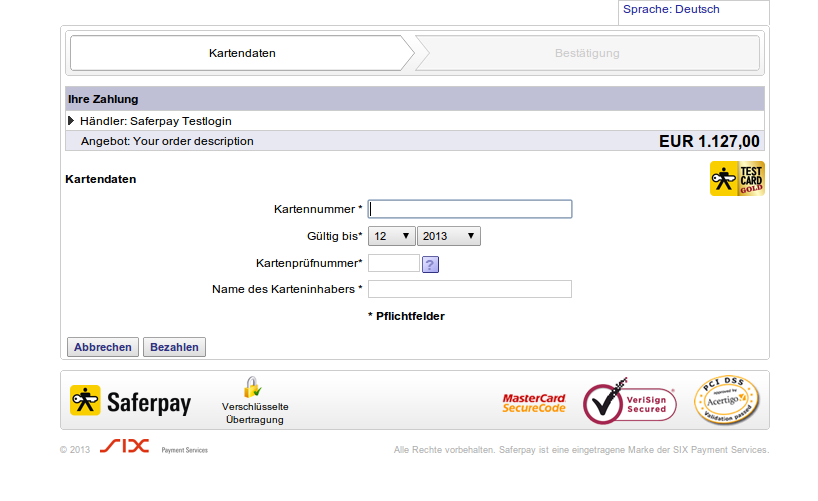Image resolution: width=818 pixels, height=501 pixels.
Task: Open the expiry year 2013 dropdown
Action: (x=449, y=236)
